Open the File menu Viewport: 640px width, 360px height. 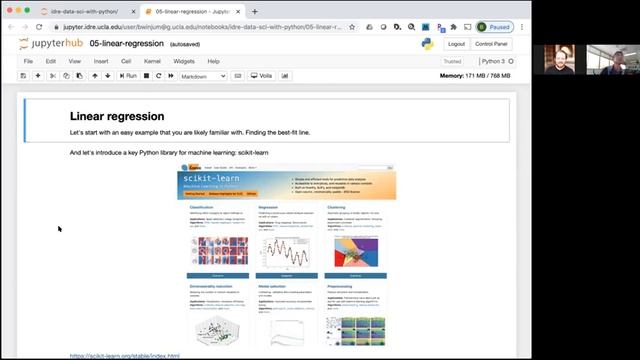(28, 61)
